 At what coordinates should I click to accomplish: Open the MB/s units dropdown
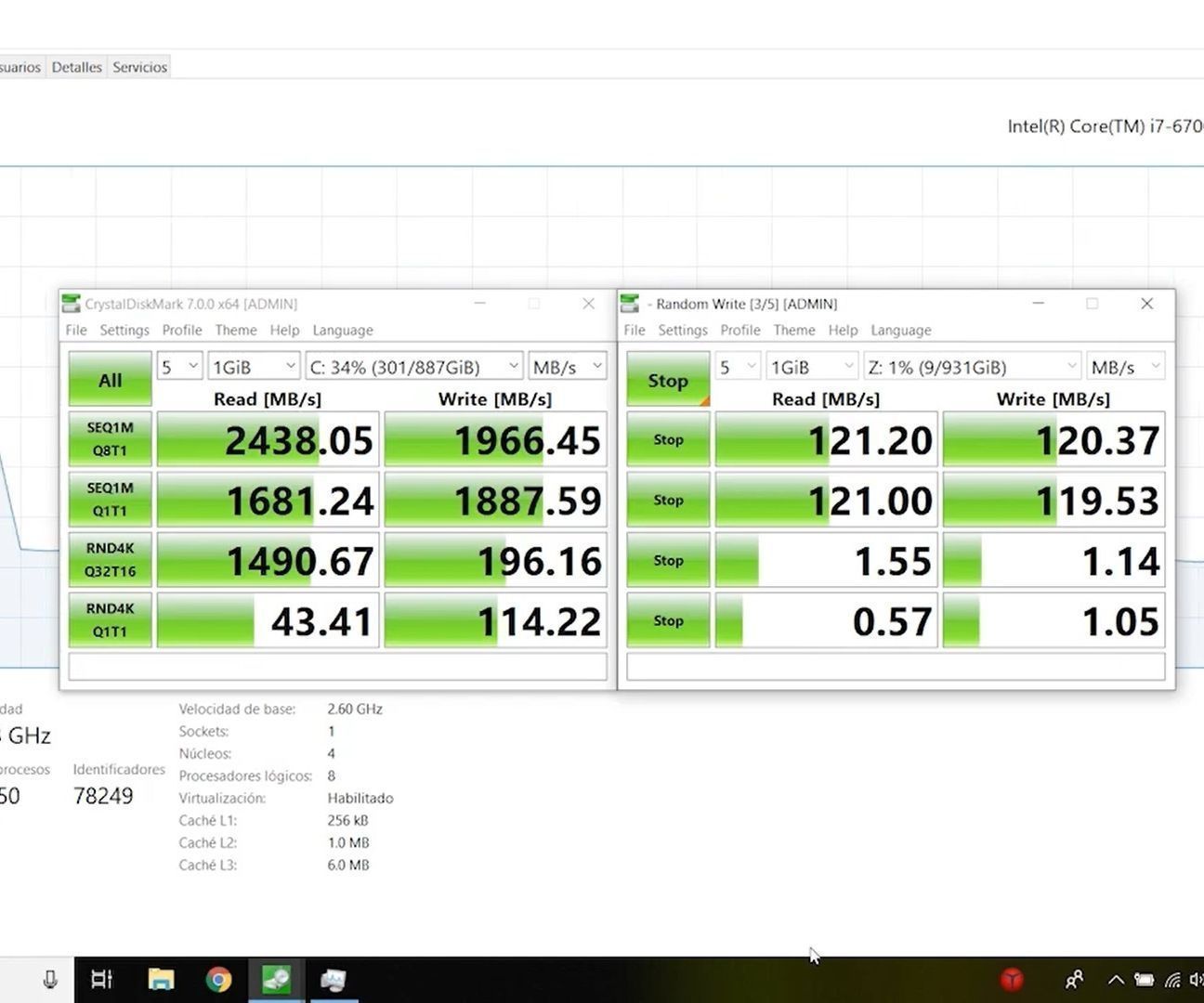tap(567, 366)
